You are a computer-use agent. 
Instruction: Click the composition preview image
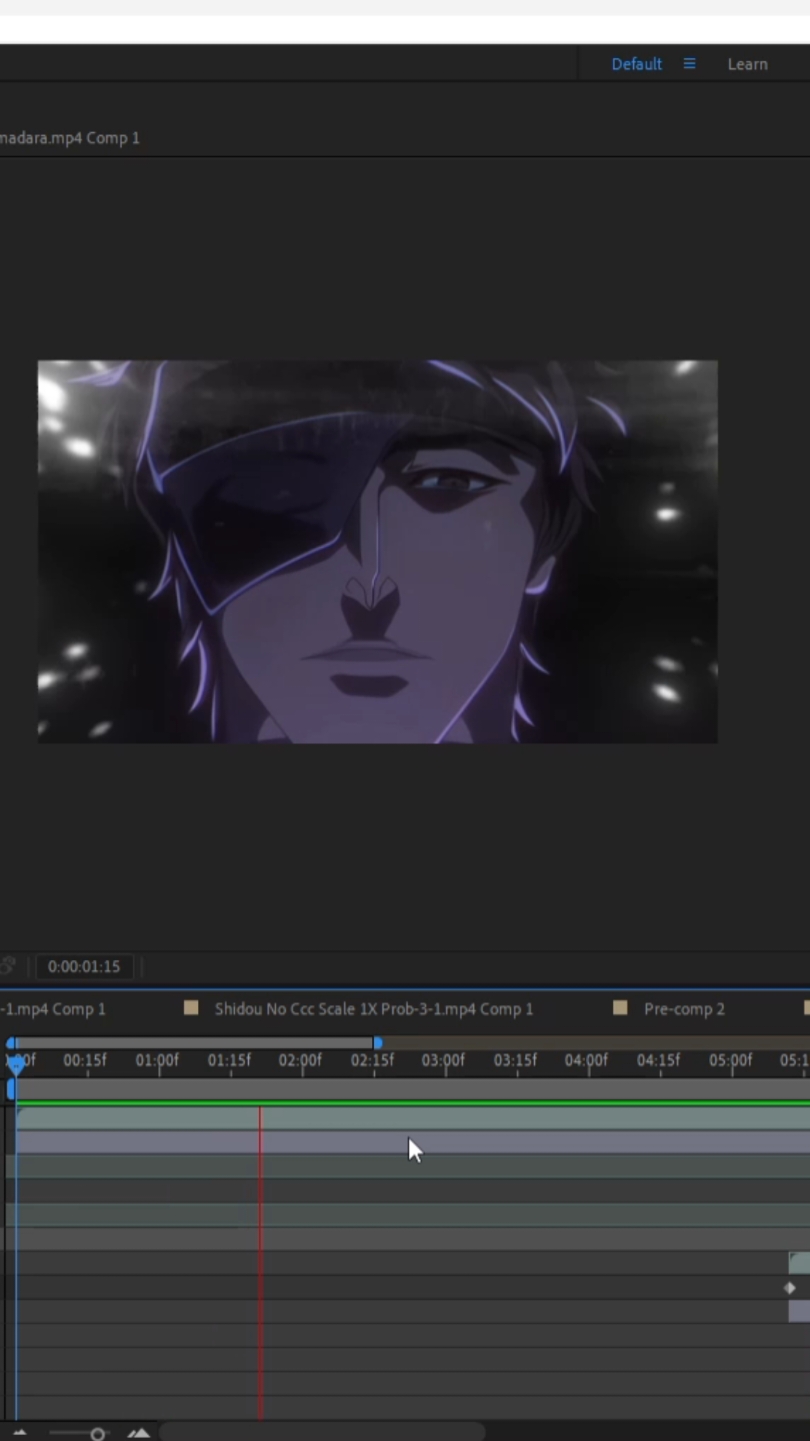click(x=377, y=551)
